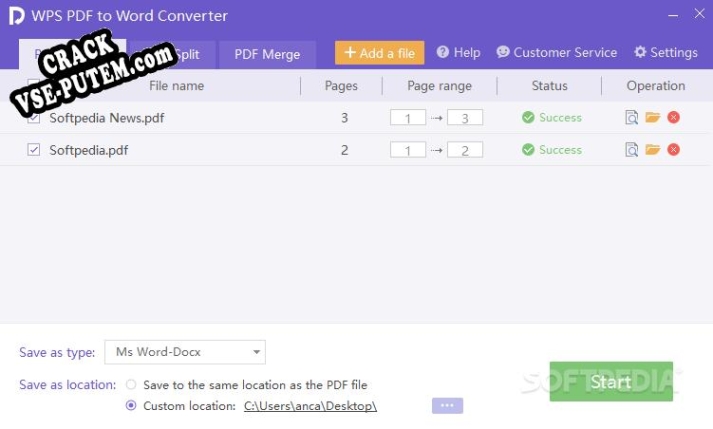
Task: Click the page count 2 for Softpedia.pdf
Action: point(345,150)
